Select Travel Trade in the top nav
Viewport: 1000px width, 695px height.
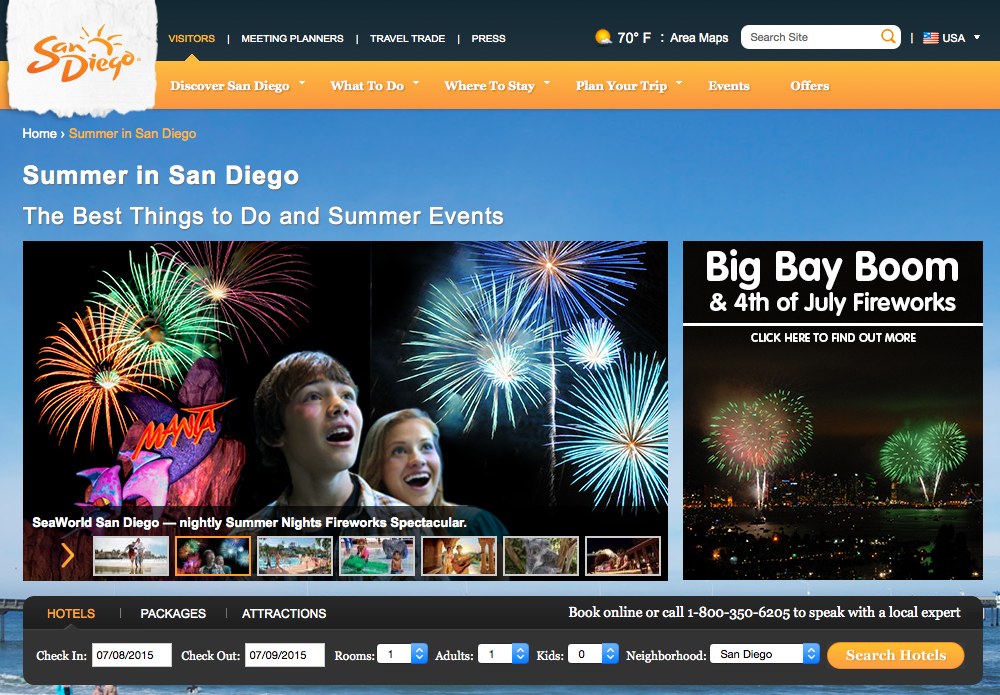(408, 38)
